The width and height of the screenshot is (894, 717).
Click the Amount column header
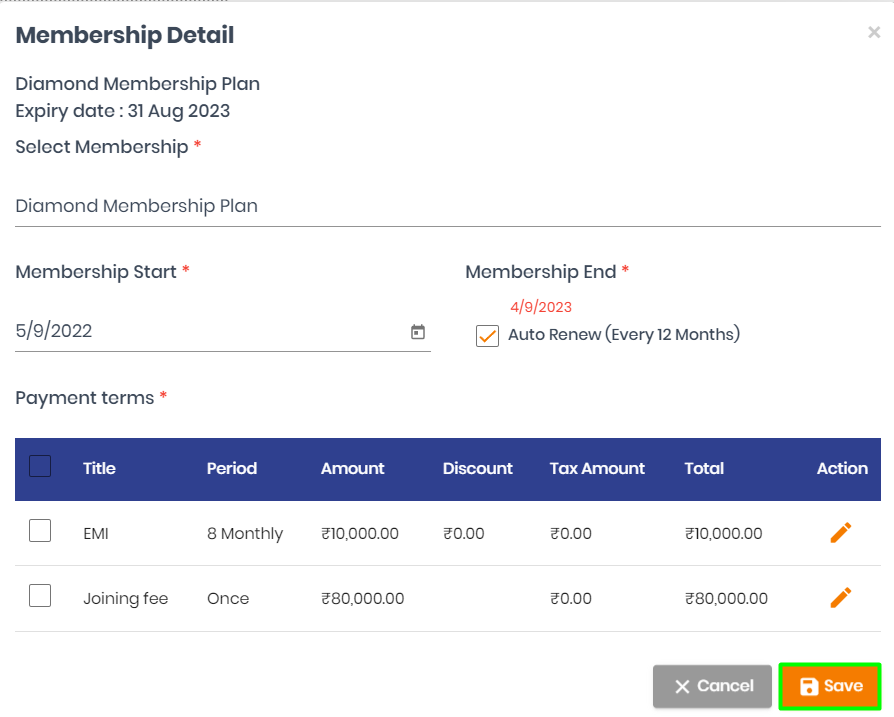point(353,469)
